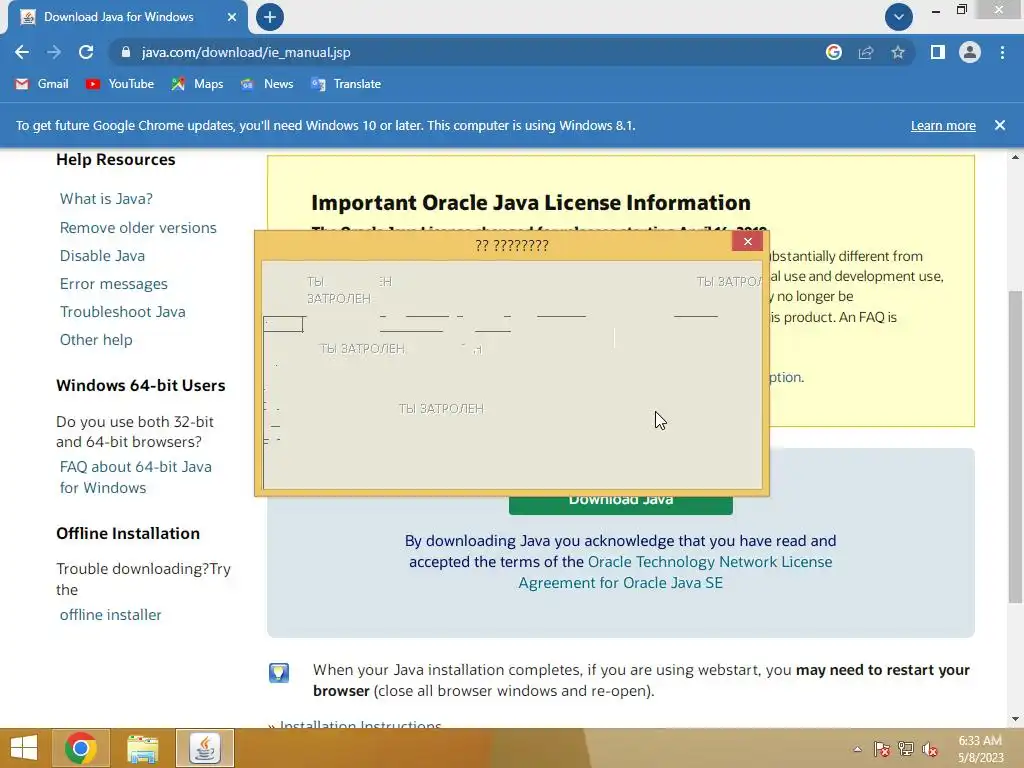Expand the tab search dropdown arrow

(899, 17)
